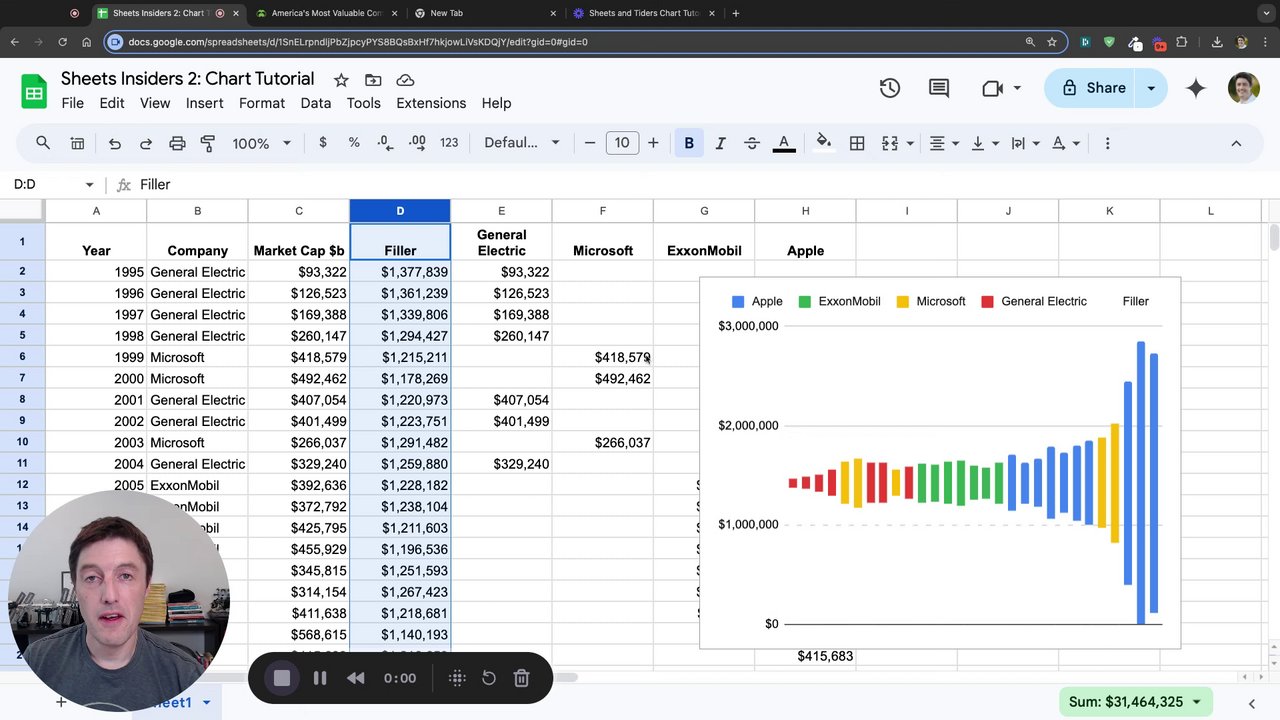The height and width of the screenshot is (720, 1280).
Task: Open the Extensions menu
Action: pos(431,103)
